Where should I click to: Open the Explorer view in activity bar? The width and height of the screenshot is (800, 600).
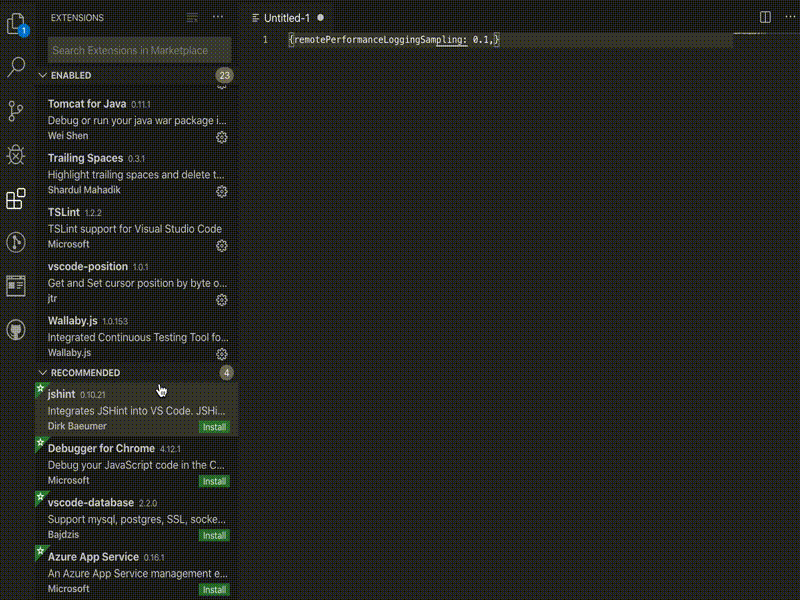pyautogui.click(x=16, y=23)
